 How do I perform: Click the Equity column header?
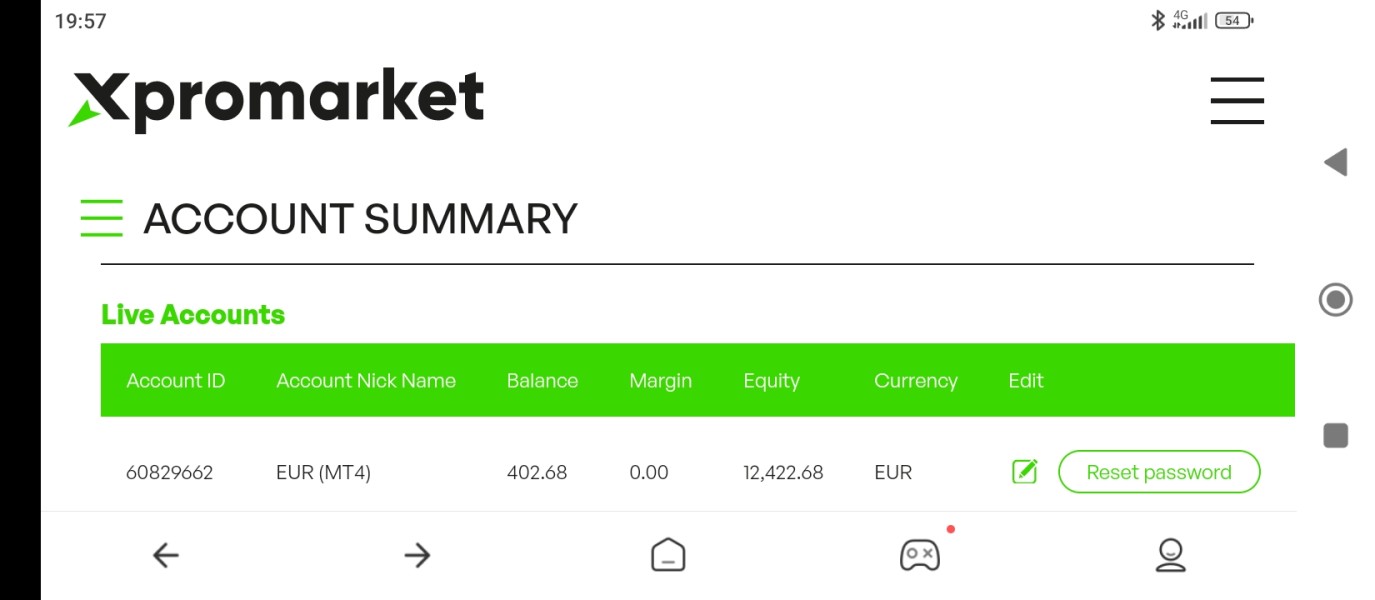tap(771, 381)
